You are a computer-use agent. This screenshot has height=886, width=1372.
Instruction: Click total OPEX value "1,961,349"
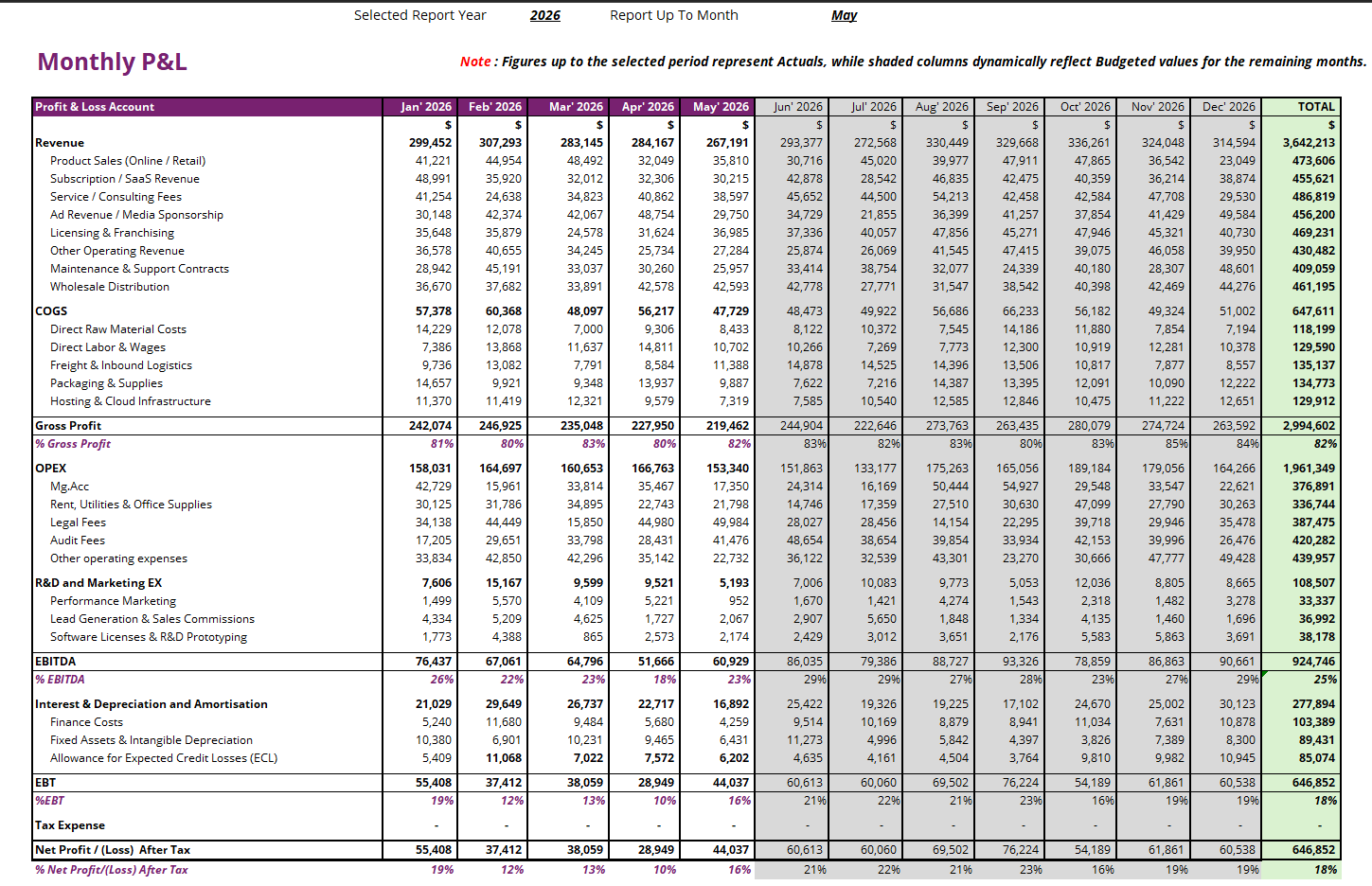(x=1309, y=469)
